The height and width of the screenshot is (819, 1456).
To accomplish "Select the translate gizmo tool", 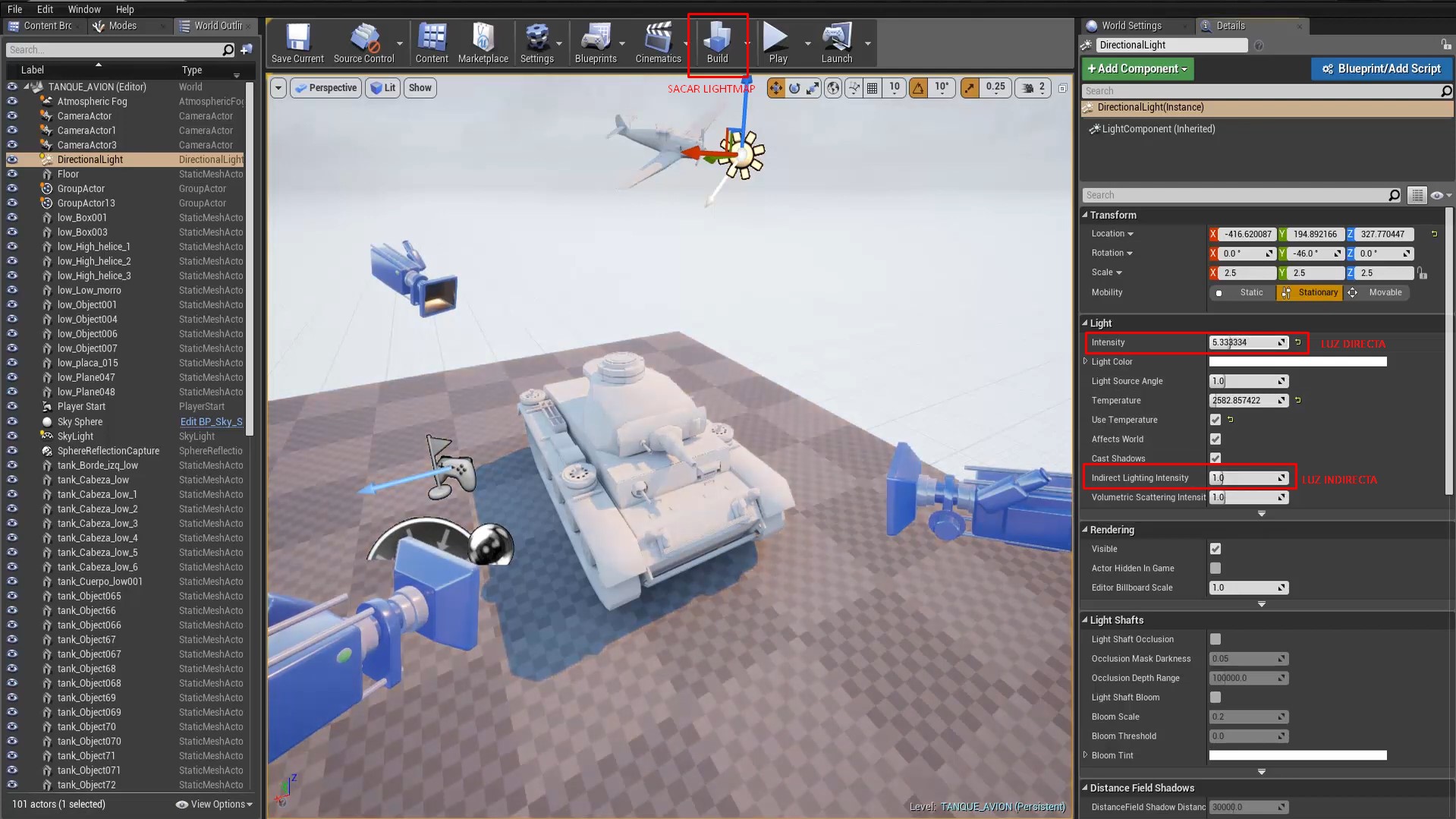I will (775, 88).
